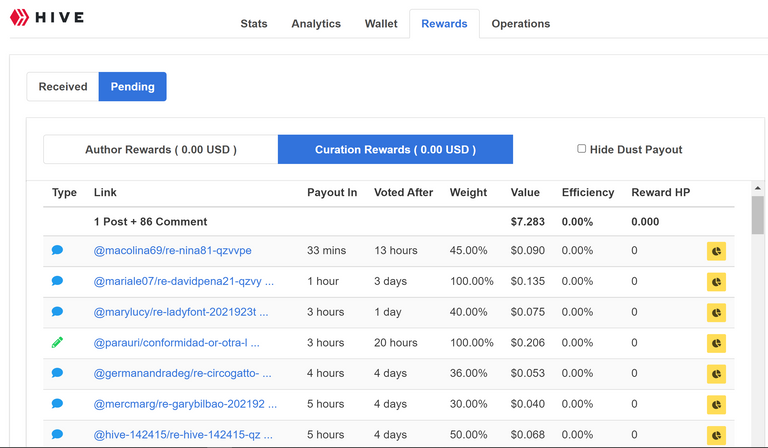Click the '33 mins' payout cell
Image resolution: width=768 pixels, height=448 pixels.
[326, 251]
